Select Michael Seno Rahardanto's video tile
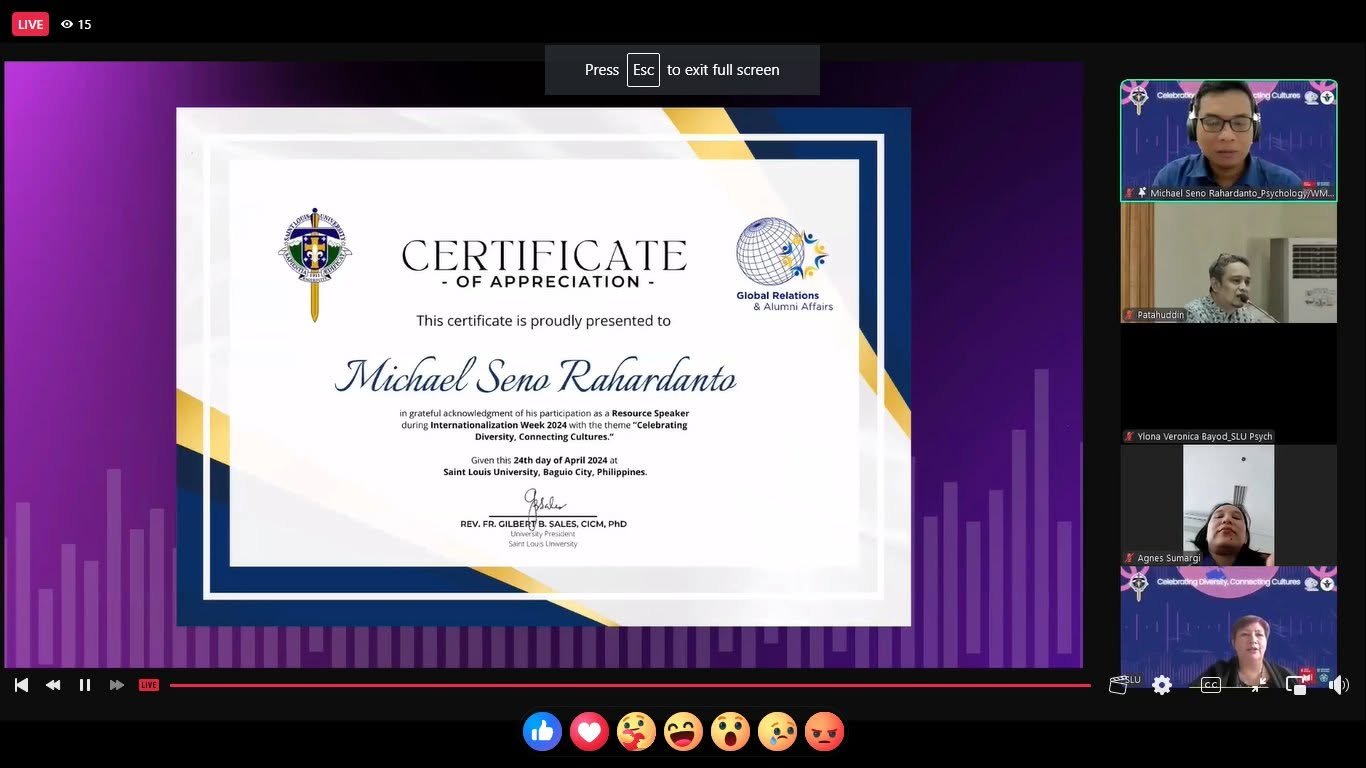The height and width of the screenshot is (768, 1366). pos(1229,141)
